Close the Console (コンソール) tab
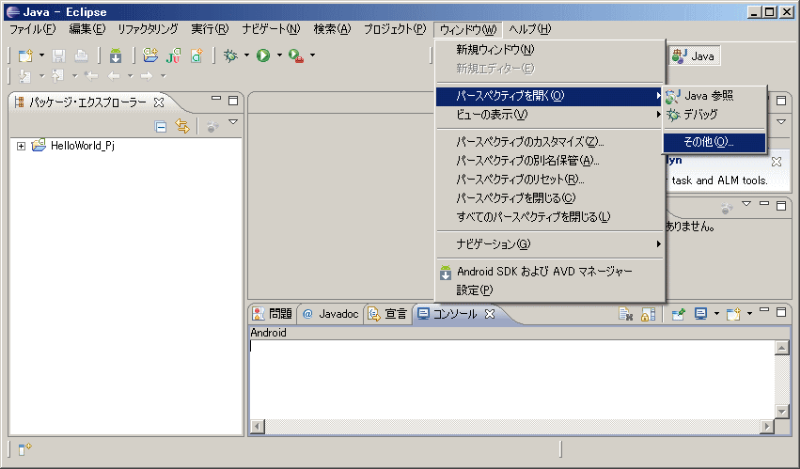 click(x=489, y=314)
